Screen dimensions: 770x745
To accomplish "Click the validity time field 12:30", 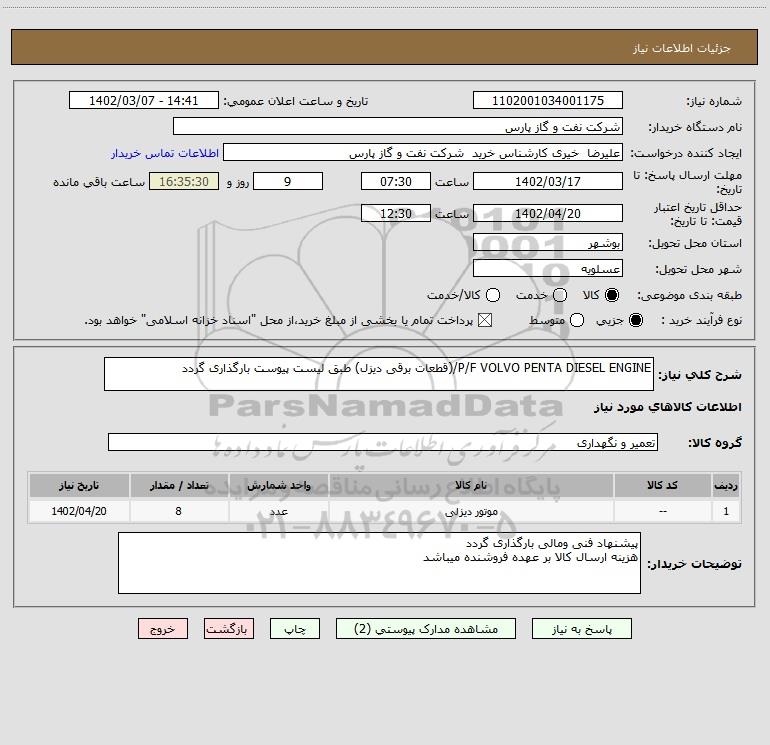I will tap(396, 213).
